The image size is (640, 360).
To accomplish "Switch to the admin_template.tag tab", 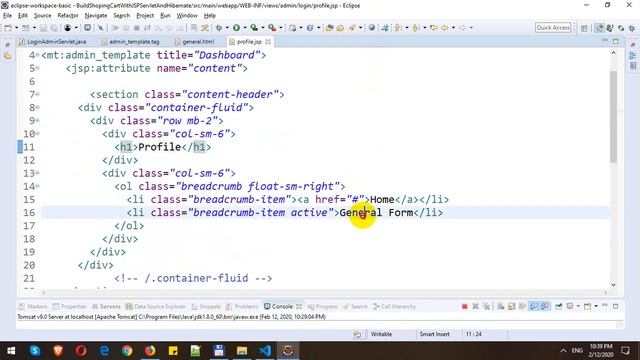I will point(130,42).
